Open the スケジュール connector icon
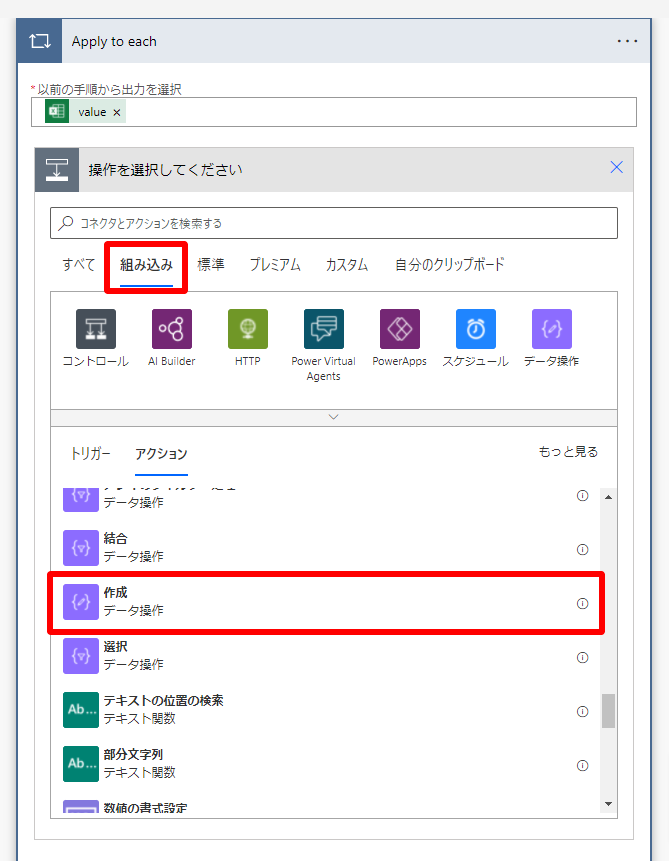 (x=476, y=329)
